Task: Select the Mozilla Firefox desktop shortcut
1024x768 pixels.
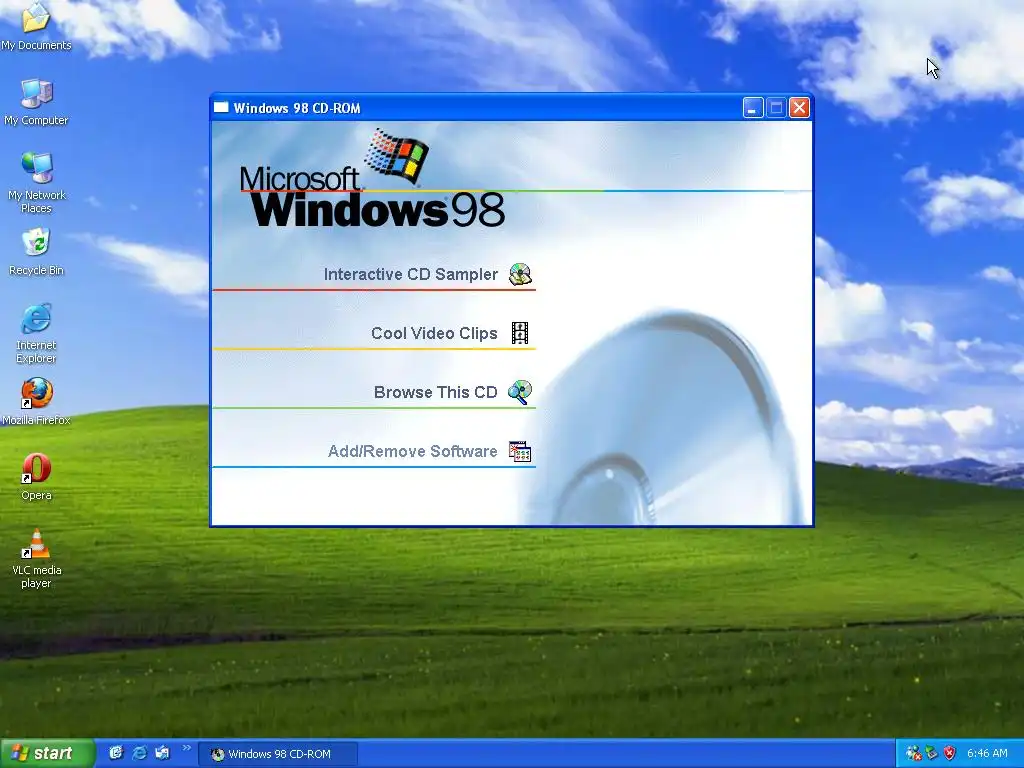Action: point(36,402)
